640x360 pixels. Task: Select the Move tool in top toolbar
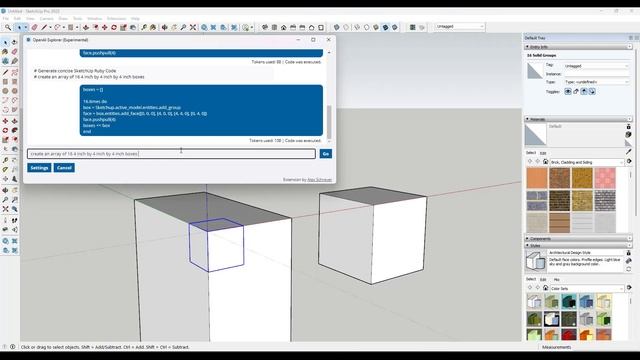coord(105,27)
